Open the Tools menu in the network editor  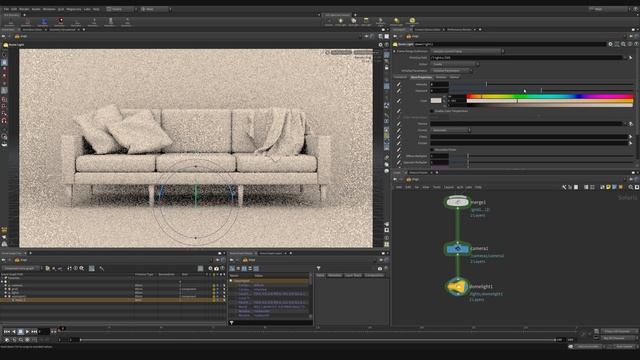click(x=436, y=187)
